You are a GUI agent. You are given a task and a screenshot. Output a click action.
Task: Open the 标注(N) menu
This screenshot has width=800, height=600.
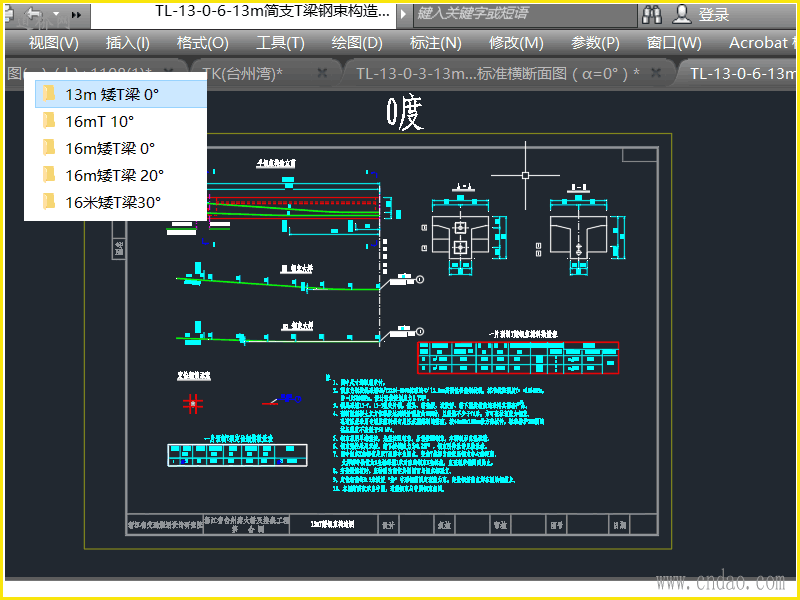pos(435,43)
